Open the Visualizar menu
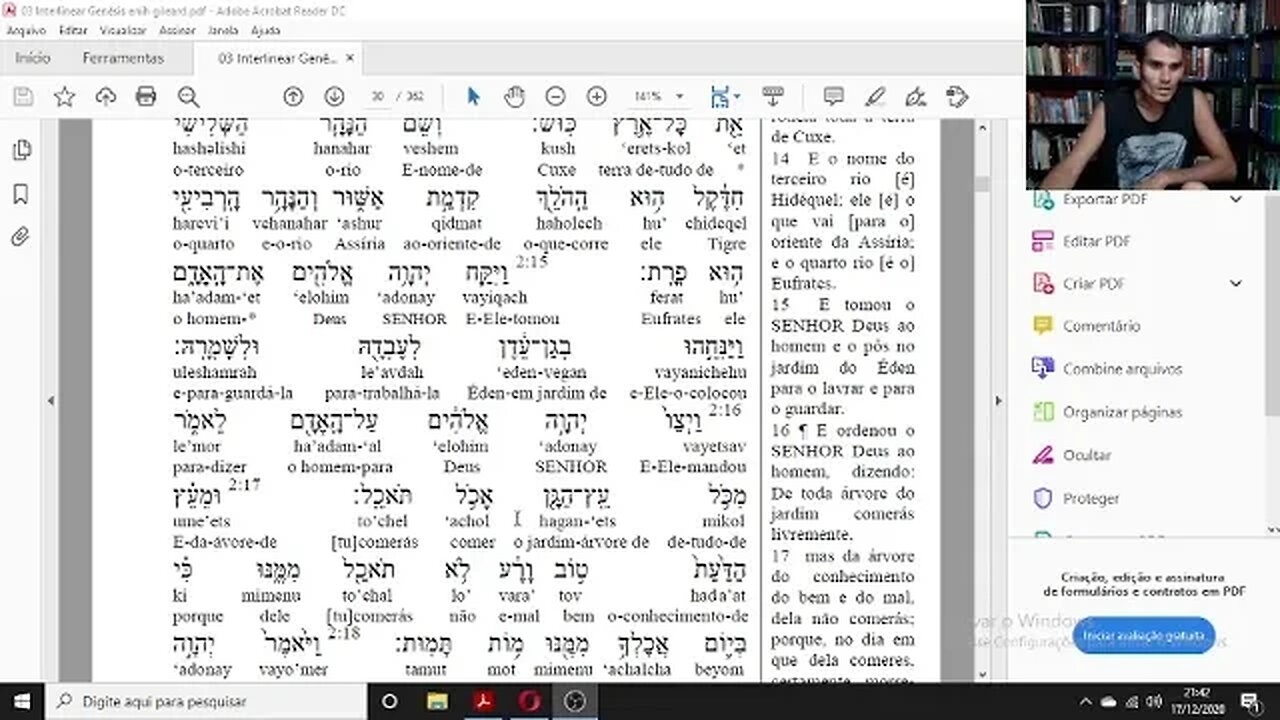 [x=123, y=31]
